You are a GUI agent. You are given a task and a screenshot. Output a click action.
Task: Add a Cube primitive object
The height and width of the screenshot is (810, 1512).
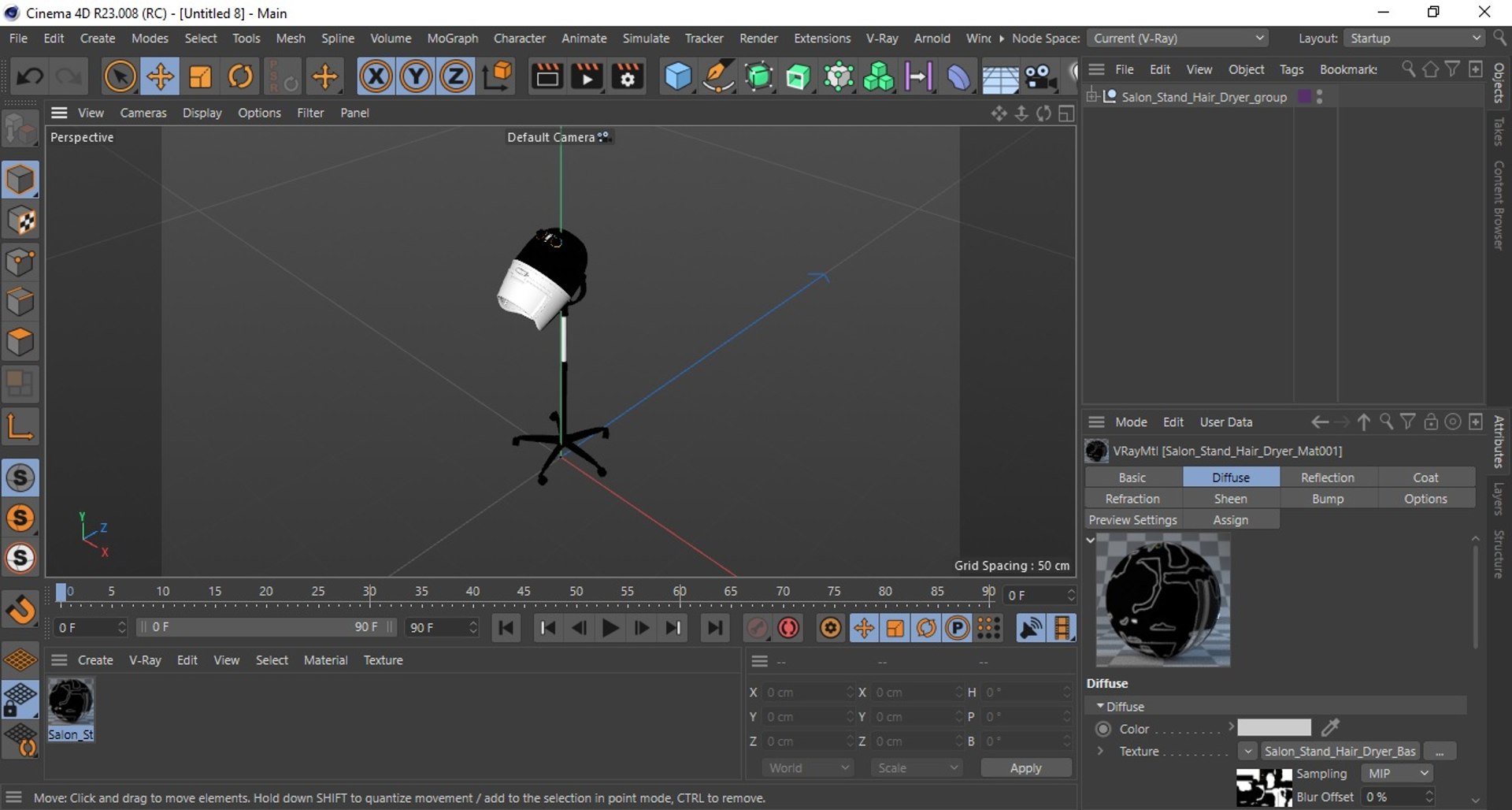678,77
